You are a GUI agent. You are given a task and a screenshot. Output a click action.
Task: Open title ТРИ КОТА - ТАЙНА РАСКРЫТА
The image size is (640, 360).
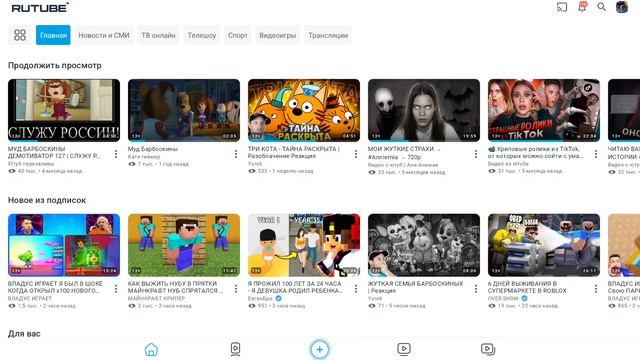pyautogui.click(x=294, y=152)
